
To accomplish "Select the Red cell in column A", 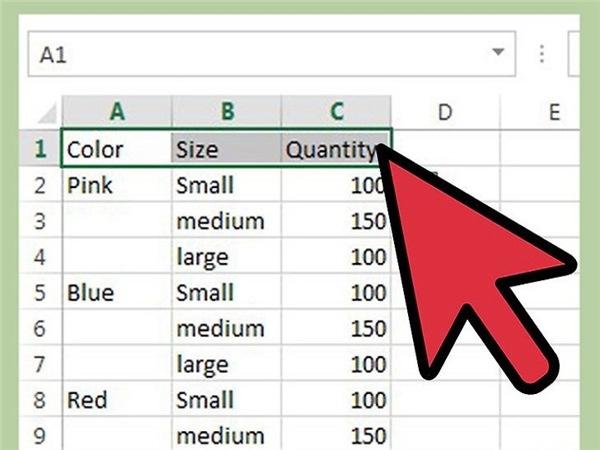I will point(117,399).
